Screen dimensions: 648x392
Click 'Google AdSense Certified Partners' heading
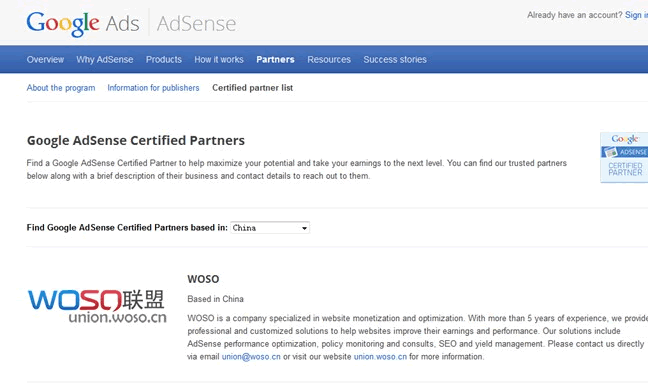[136, 140]
